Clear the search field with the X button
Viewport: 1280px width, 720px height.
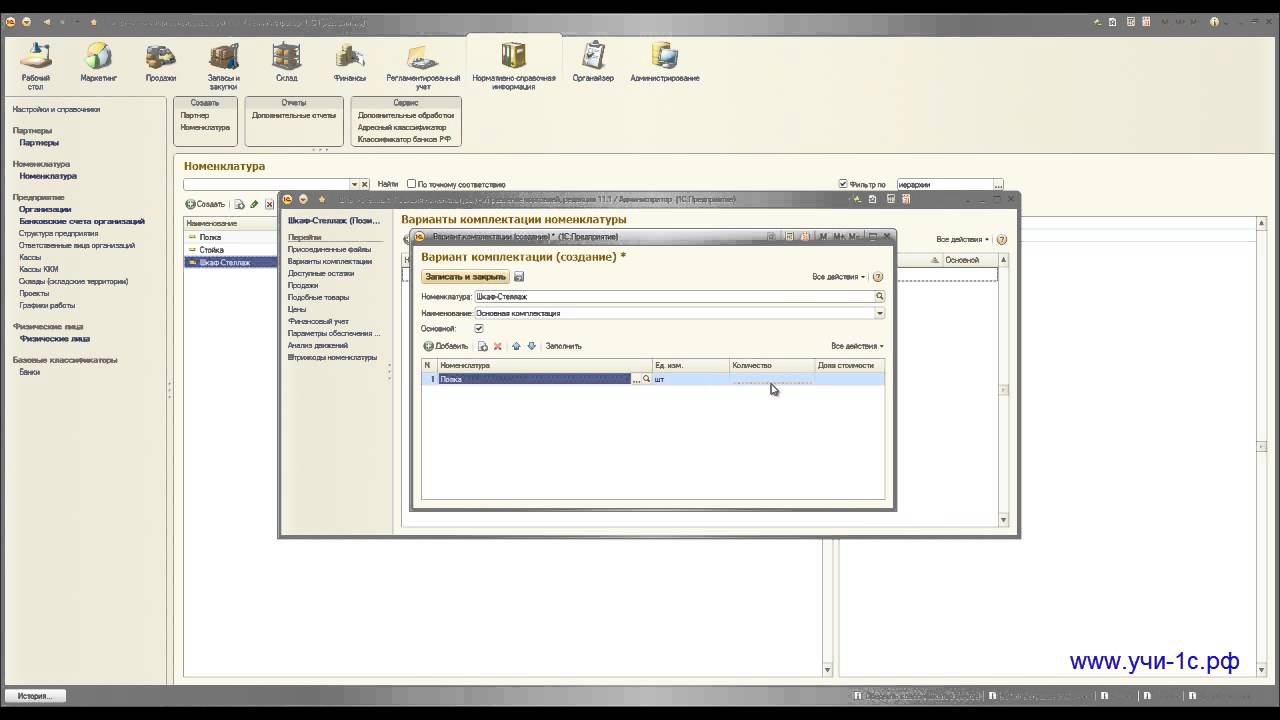click(365, 184)
